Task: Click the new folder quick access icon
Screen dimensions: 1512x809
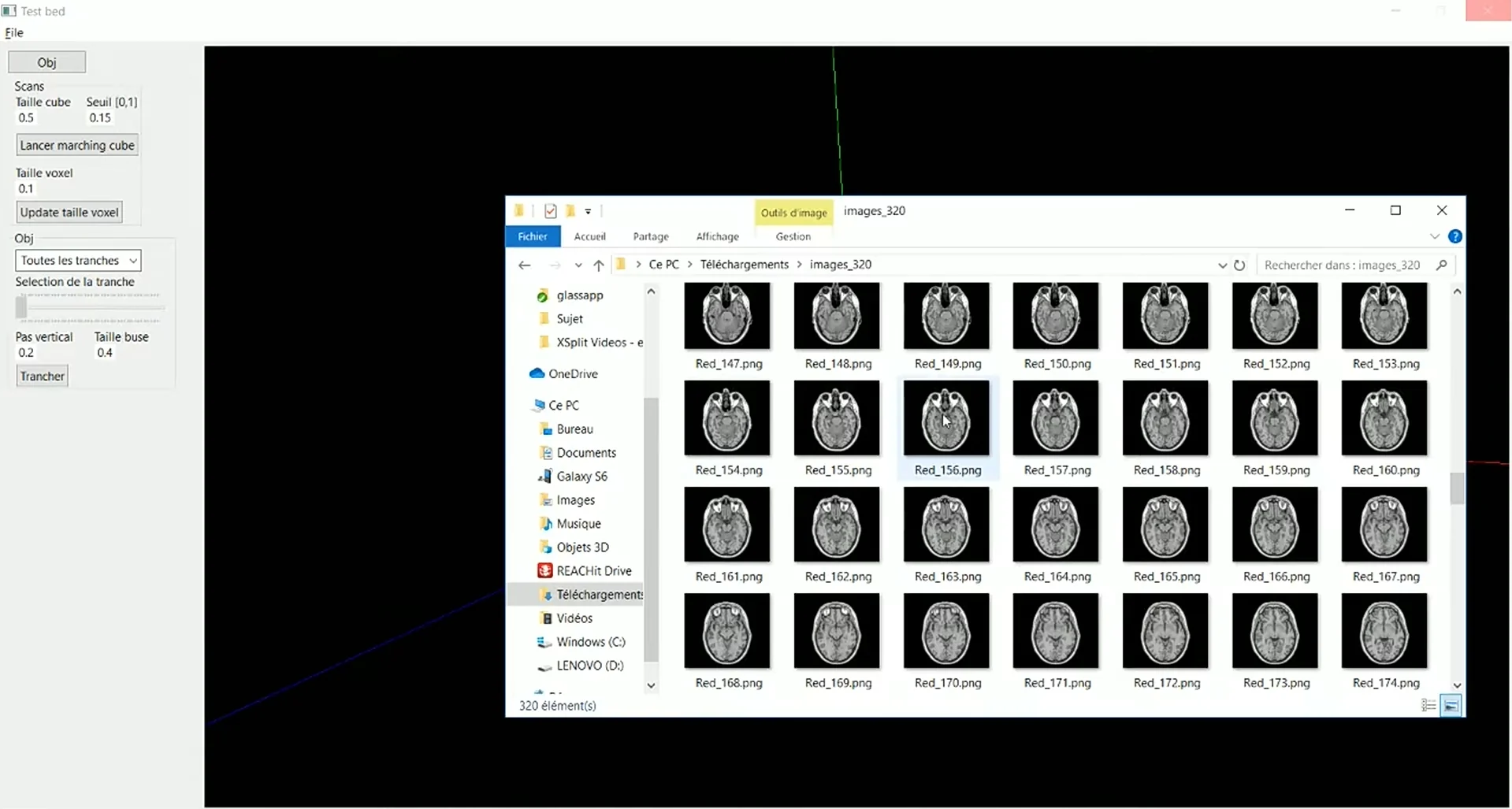Action: [x=570, y=211]
